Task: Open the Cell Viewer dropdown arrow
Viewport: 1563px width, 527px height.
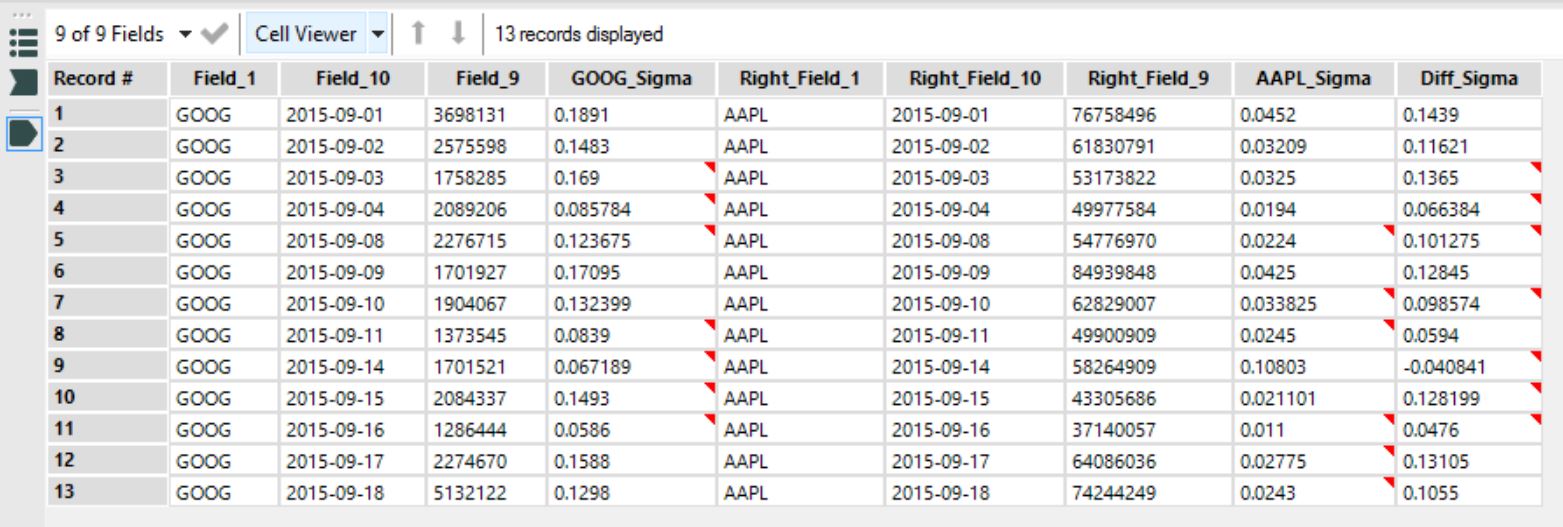Action: pyautogui.click(x=378, y=34)
